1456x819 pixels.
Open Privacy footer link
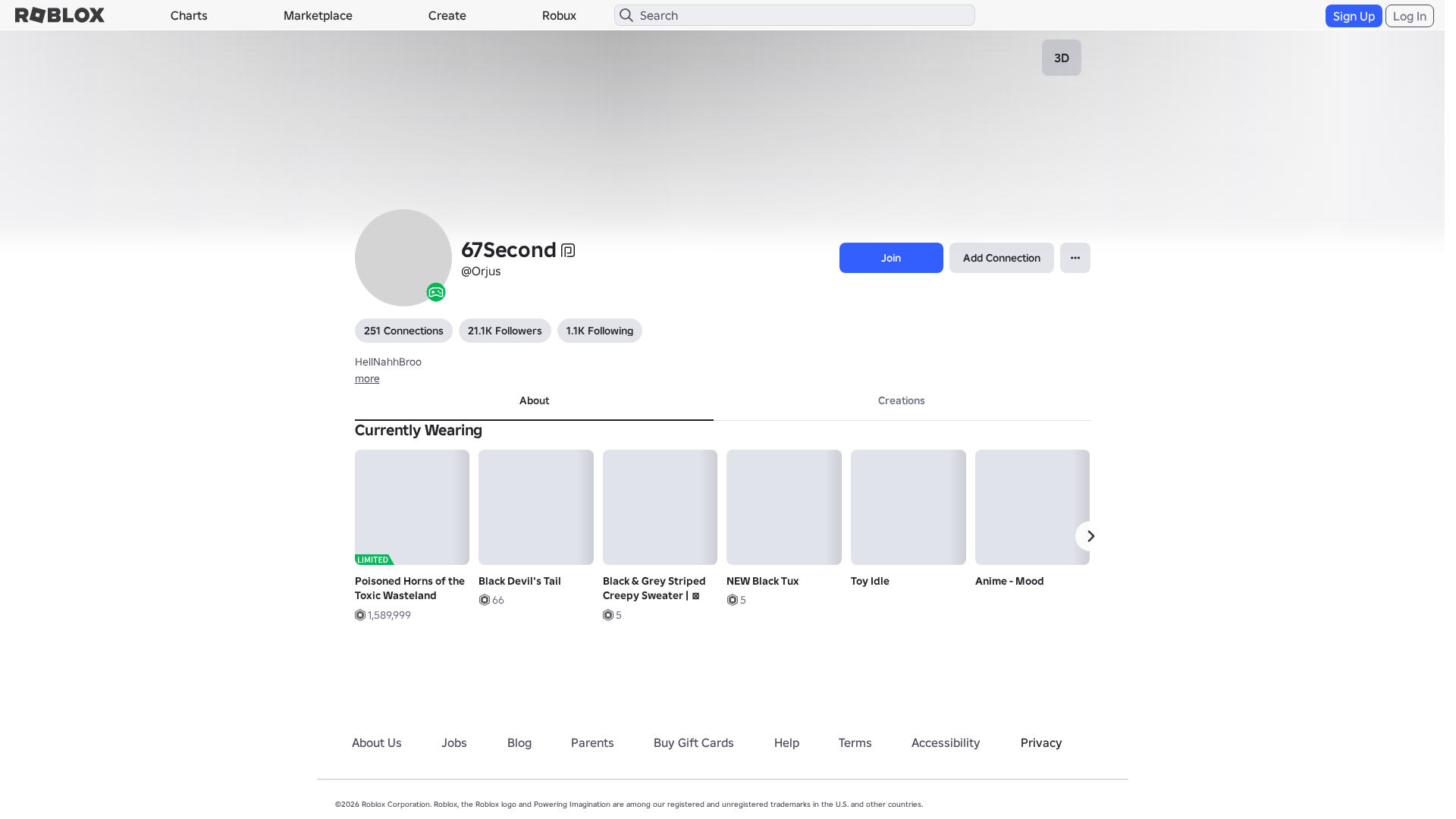1041,742
